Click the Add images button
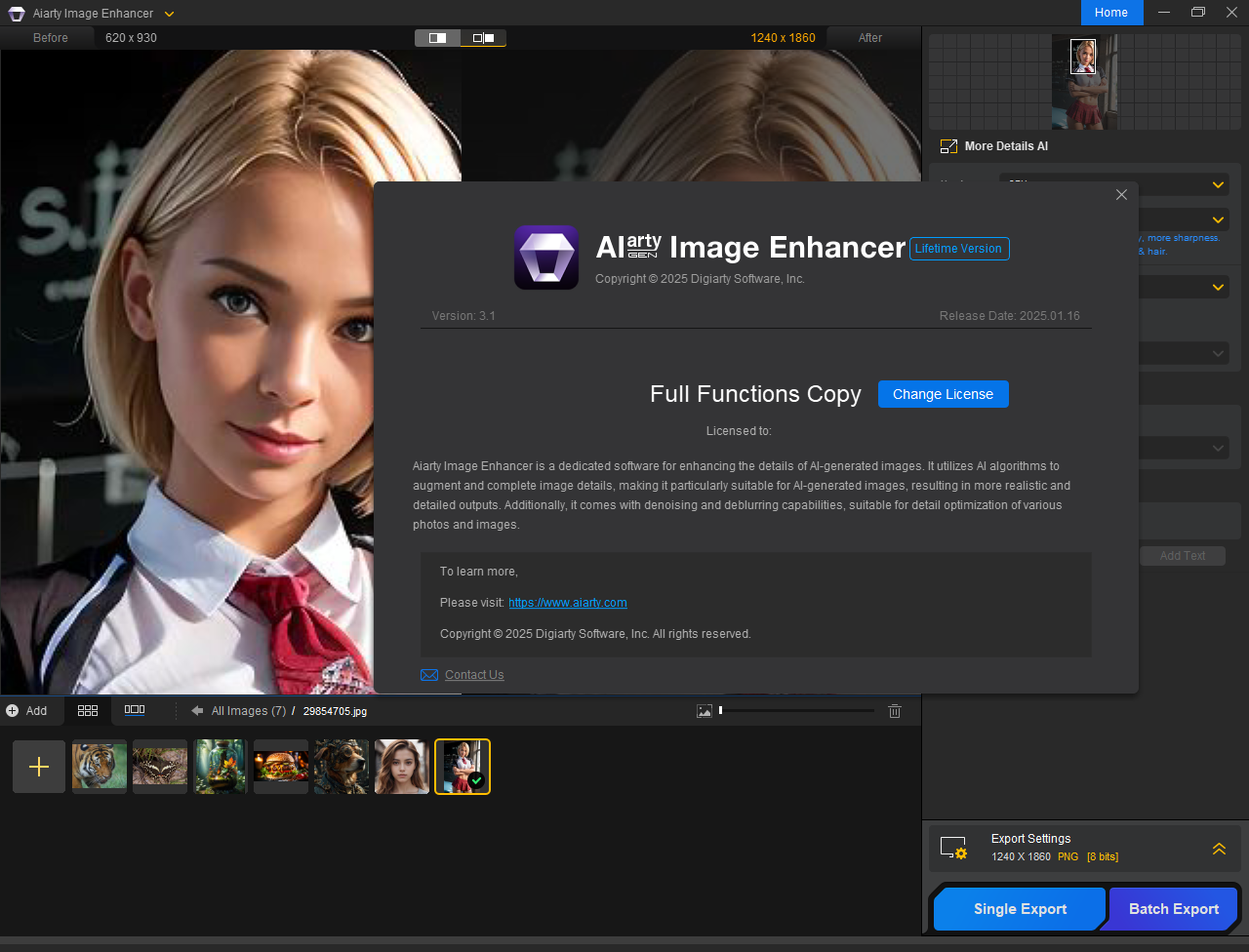Image resolution: width=1249 pixels, height=952 pixels. point(26,711)
